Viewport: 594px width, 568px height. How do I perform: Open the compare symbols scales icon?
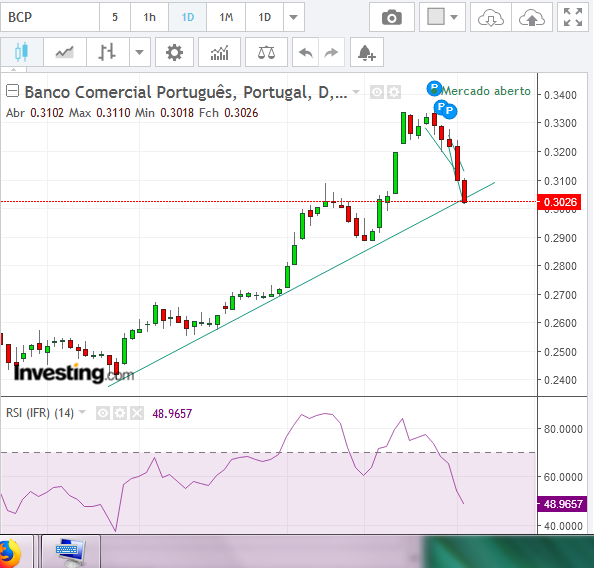click(266, 52)
